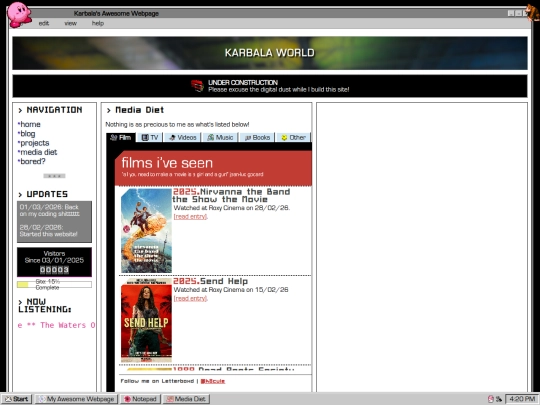Open the blog navigation link
Screen dimensions: 540x405
(x=28, y=134)
